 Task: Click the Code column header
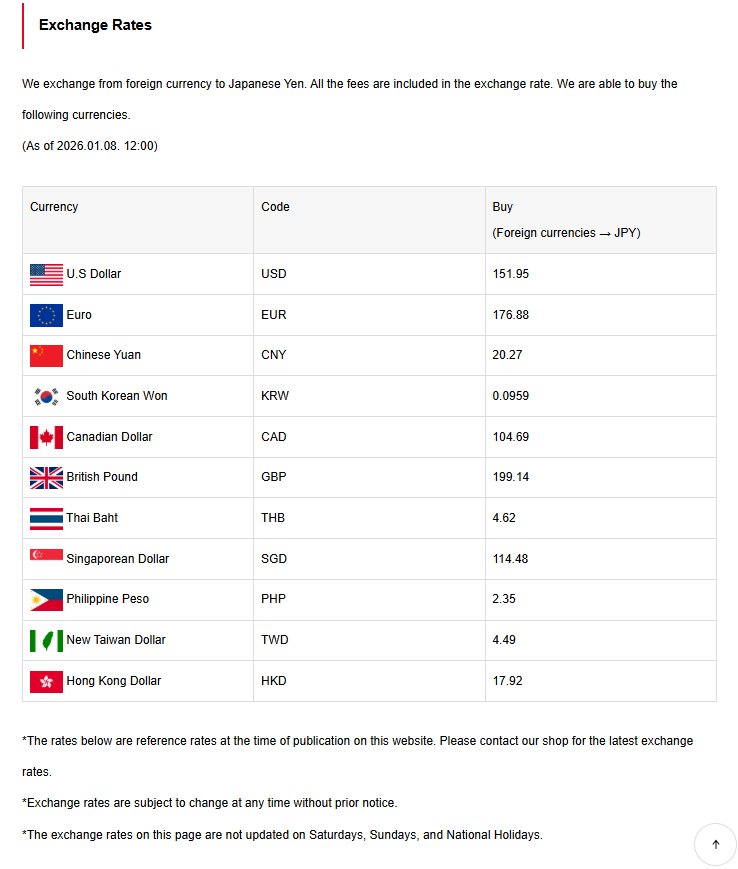point(275,207)
